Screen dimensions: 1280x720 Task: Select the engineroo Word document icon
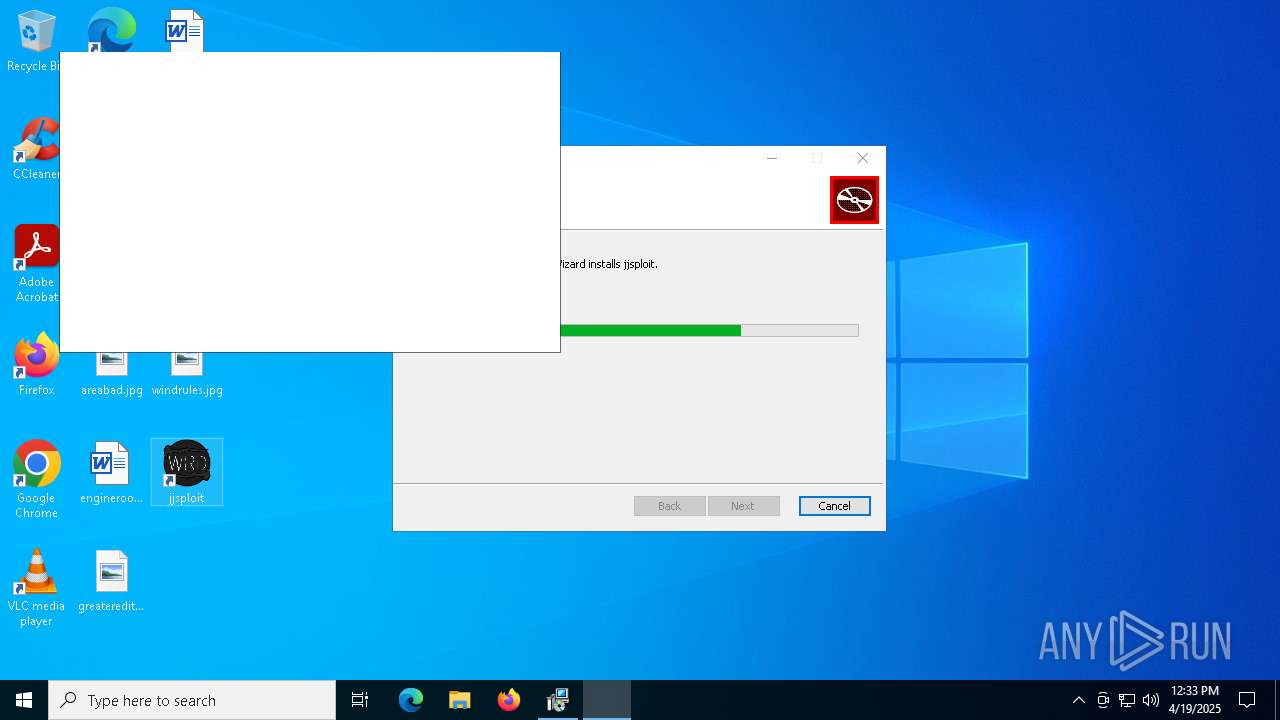[x=111, y=472]
